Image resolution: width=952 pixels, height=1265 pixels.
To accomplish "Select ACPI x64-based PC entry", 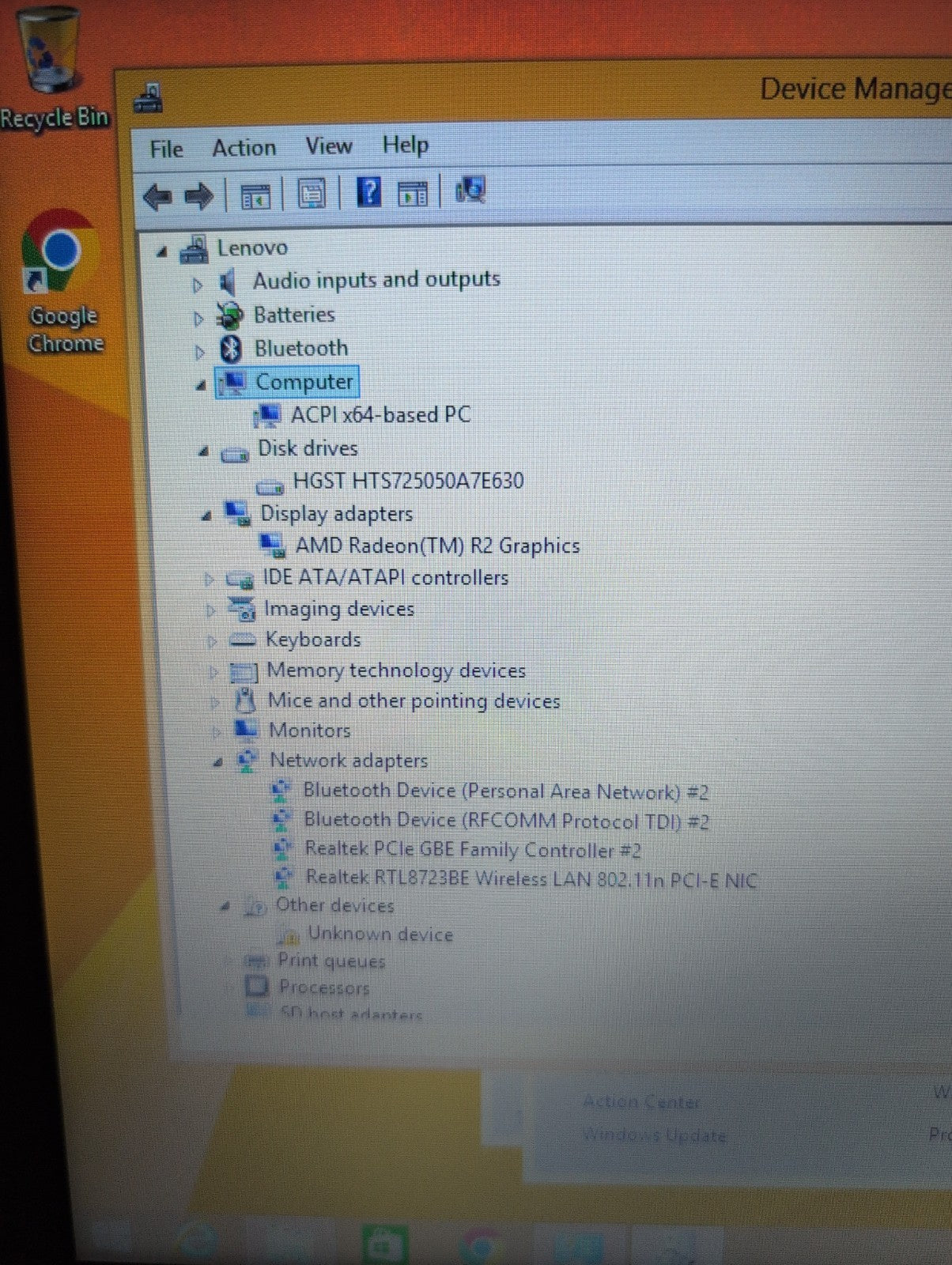I will (x=380, y=414).
